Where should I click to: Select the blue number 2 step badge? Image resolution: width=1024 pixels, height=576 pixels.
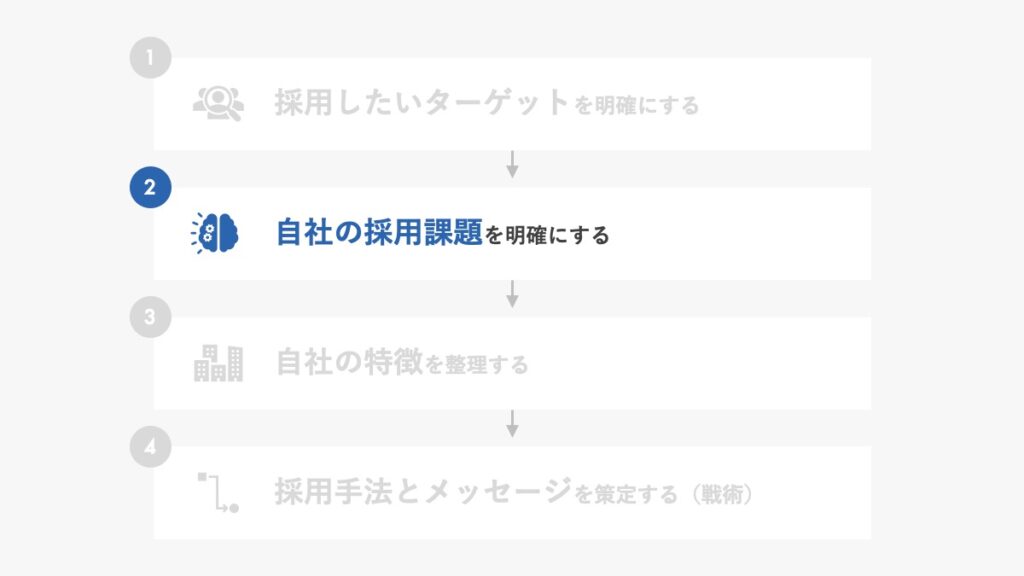click(x=150, y=188)
